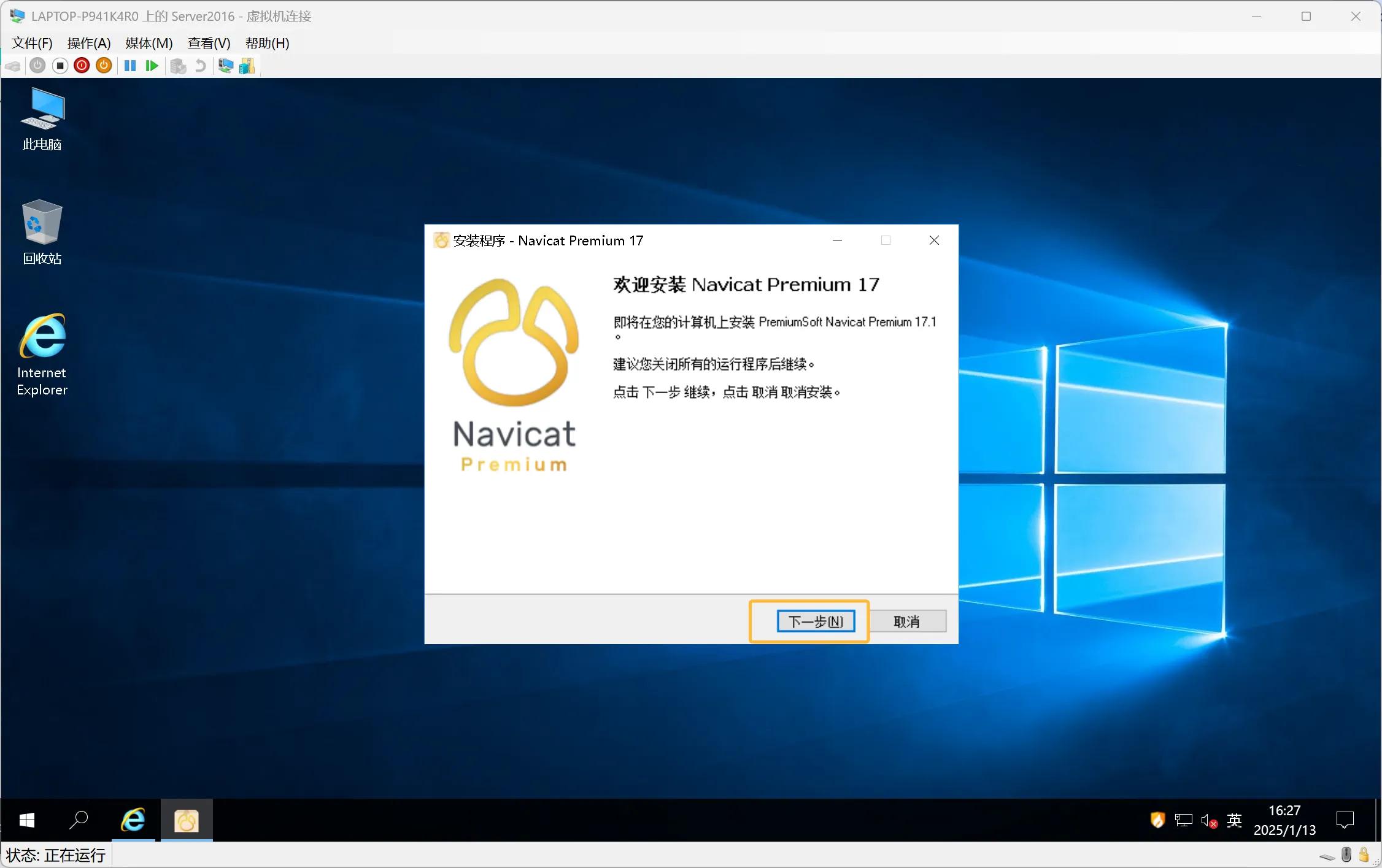Minimize the Navicat installer window

pos(837,240)
